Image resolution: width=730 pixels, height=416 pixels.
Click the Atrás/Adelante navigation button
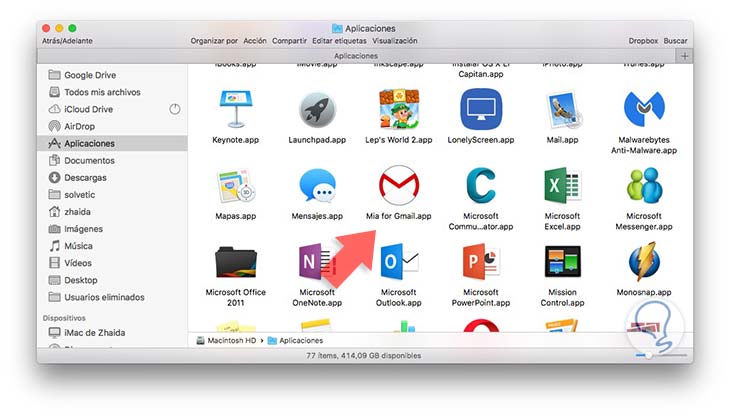[67, 41]
